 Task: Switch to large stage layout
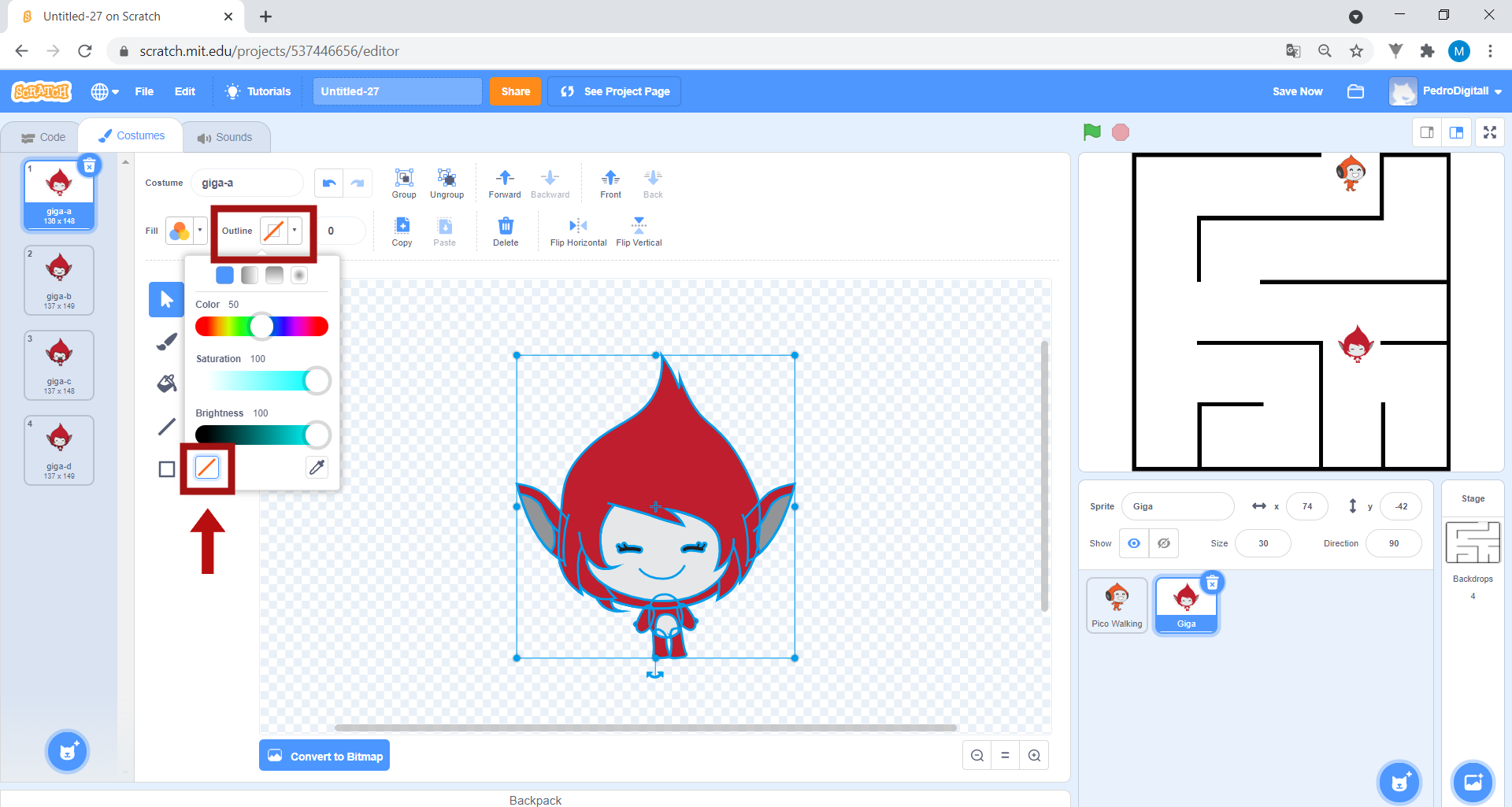(x=1457, y=132)
